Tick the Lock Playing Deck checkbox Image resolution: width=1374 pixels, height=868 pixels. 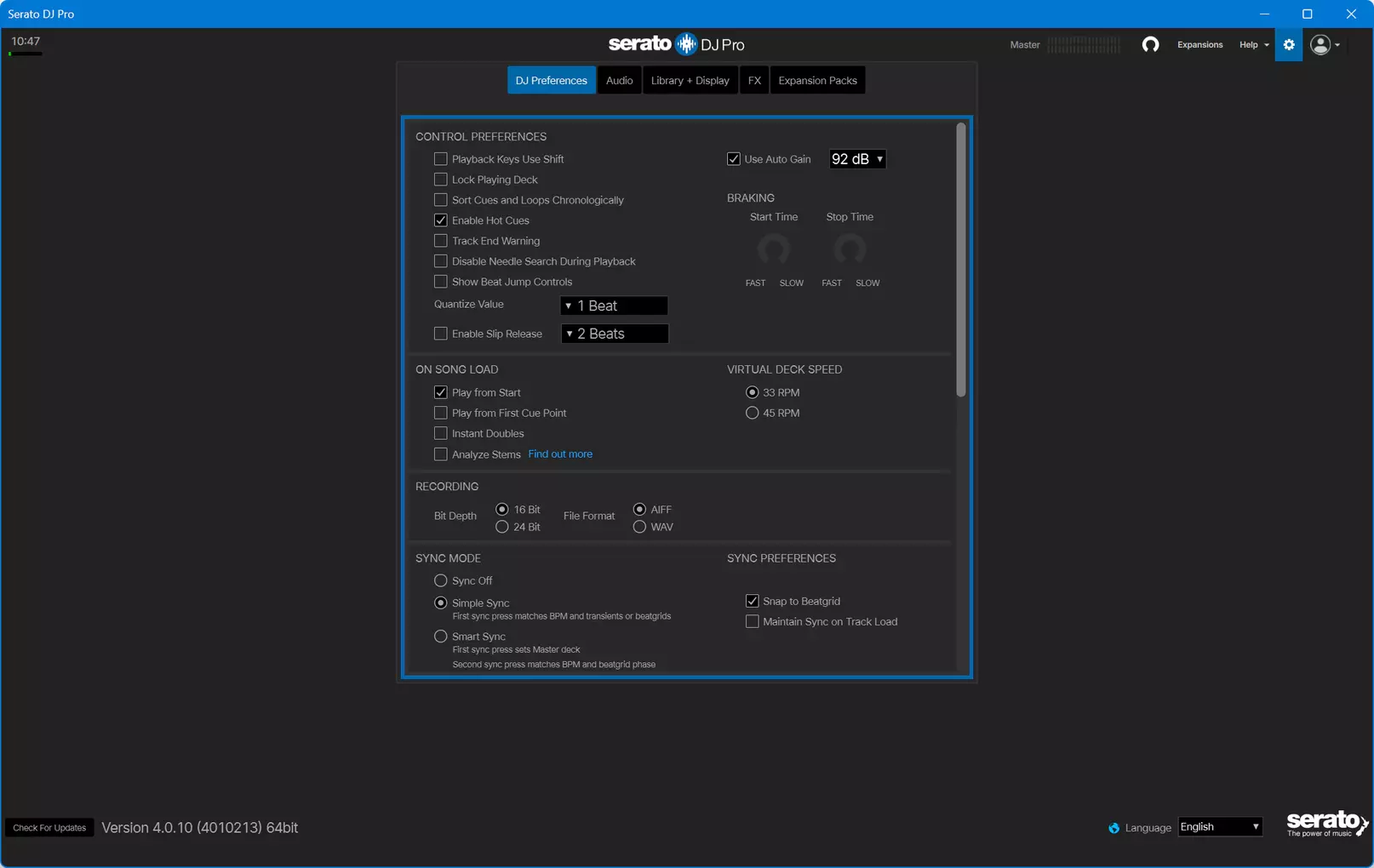tap(440, 180)
